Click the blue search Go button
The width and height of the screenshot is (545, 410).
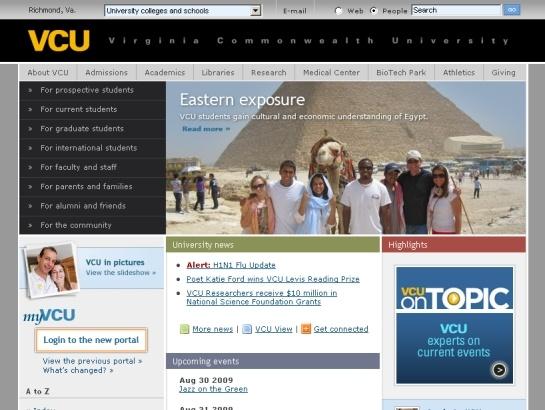point(512,10)
